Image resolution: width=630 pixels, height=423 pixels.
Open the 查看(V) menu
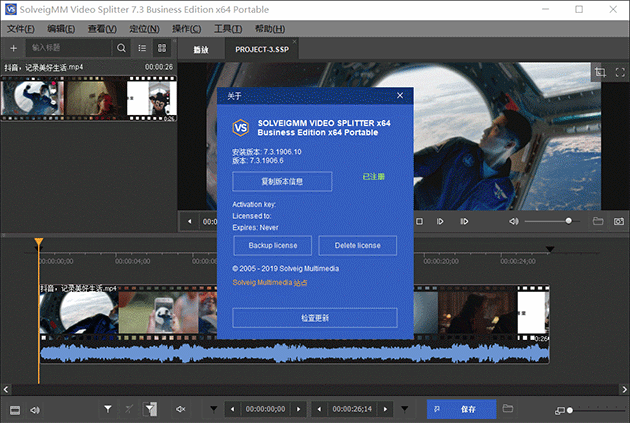[x=102, y=29]
